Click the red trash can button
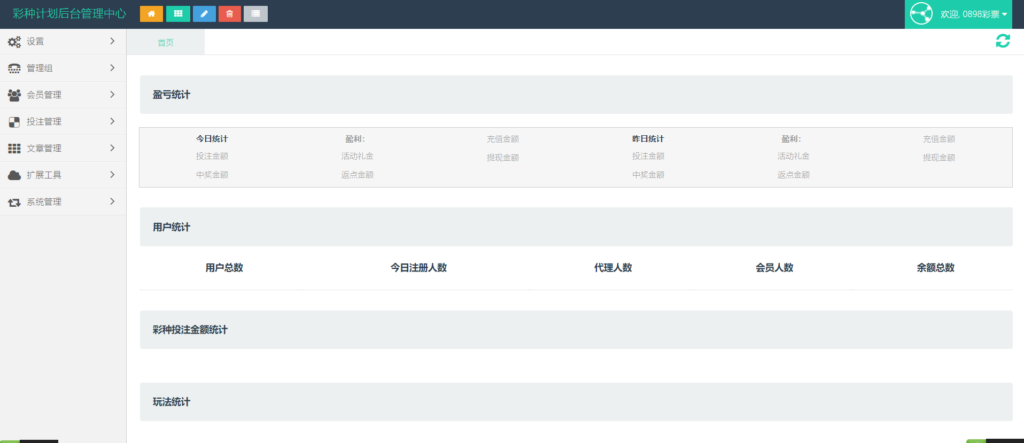 [x=230, y=14]
